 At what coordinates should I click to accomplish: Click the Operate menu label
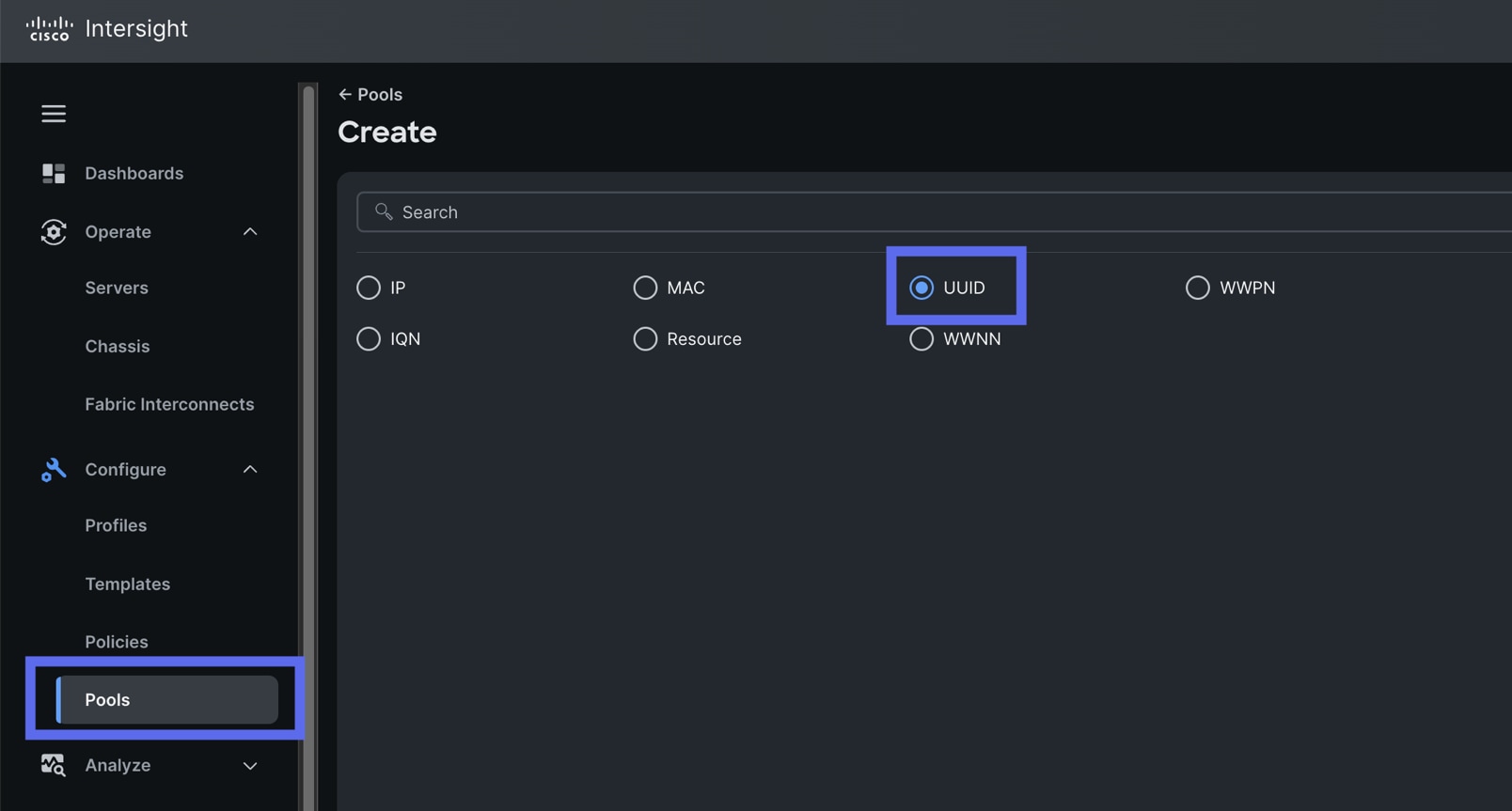point(118,231)
